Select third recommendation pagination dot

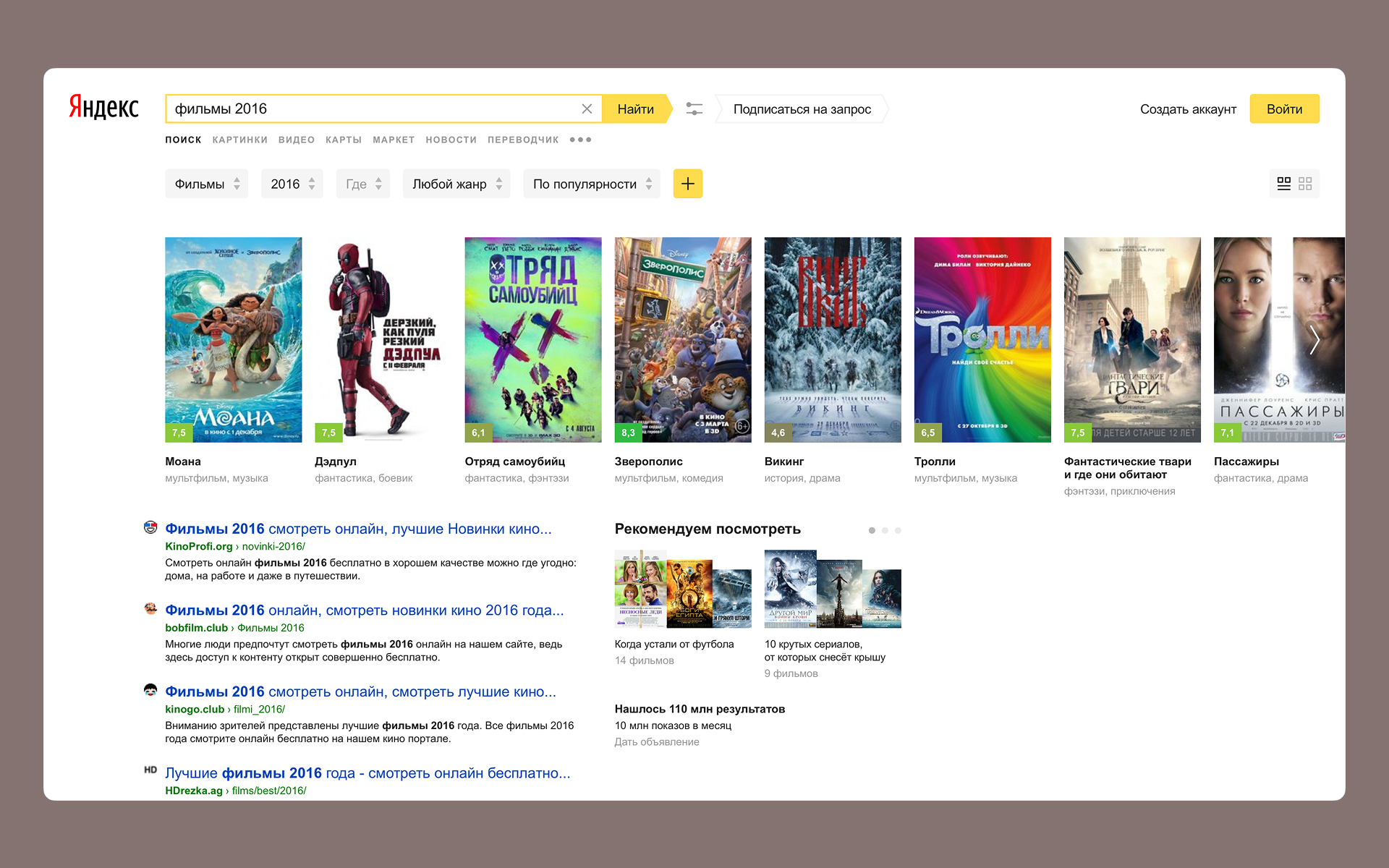click(898, 530)
